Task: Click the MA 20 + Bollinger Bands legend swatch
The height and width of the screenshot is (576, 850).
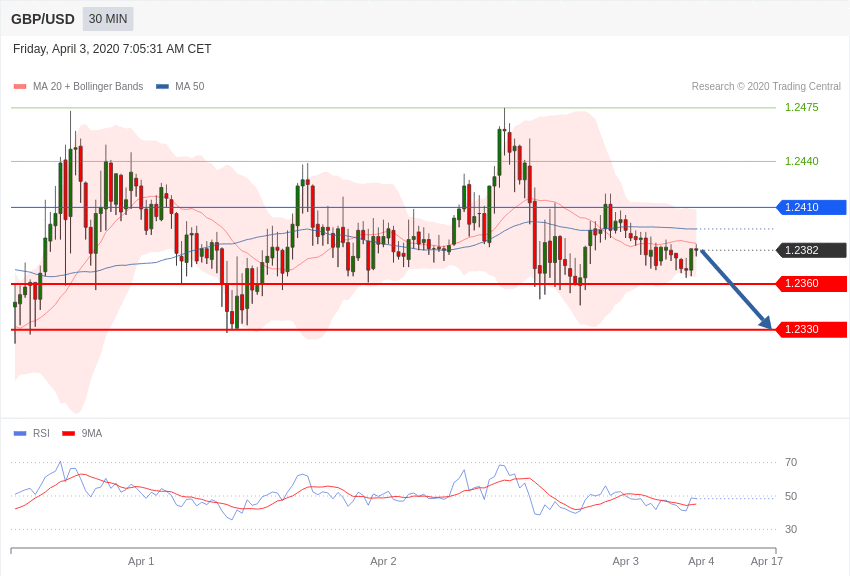Action: coord(20,87)
